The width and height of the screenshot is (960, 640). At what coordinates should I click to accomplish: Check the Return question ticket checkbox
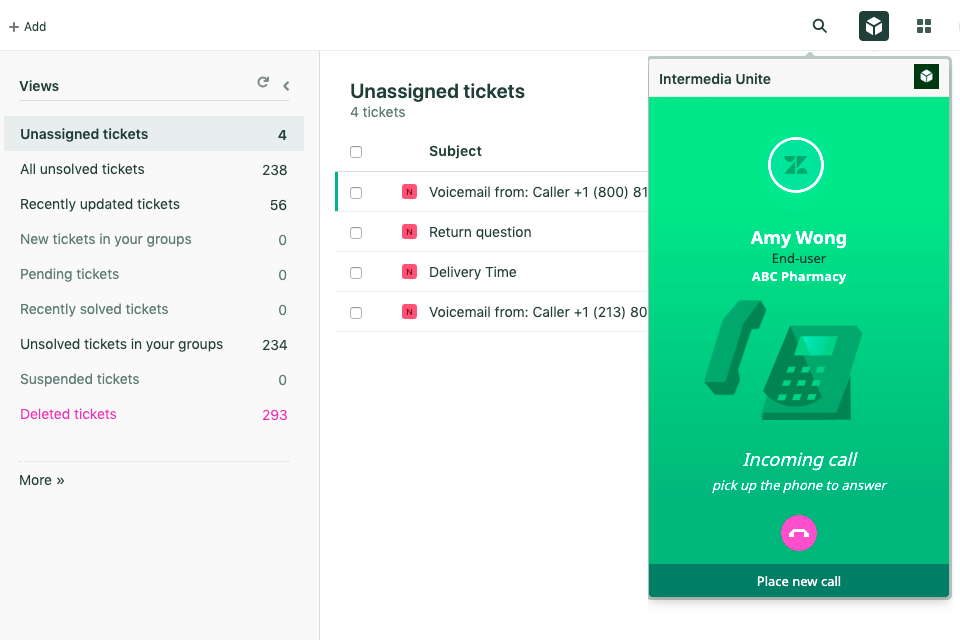356,232
